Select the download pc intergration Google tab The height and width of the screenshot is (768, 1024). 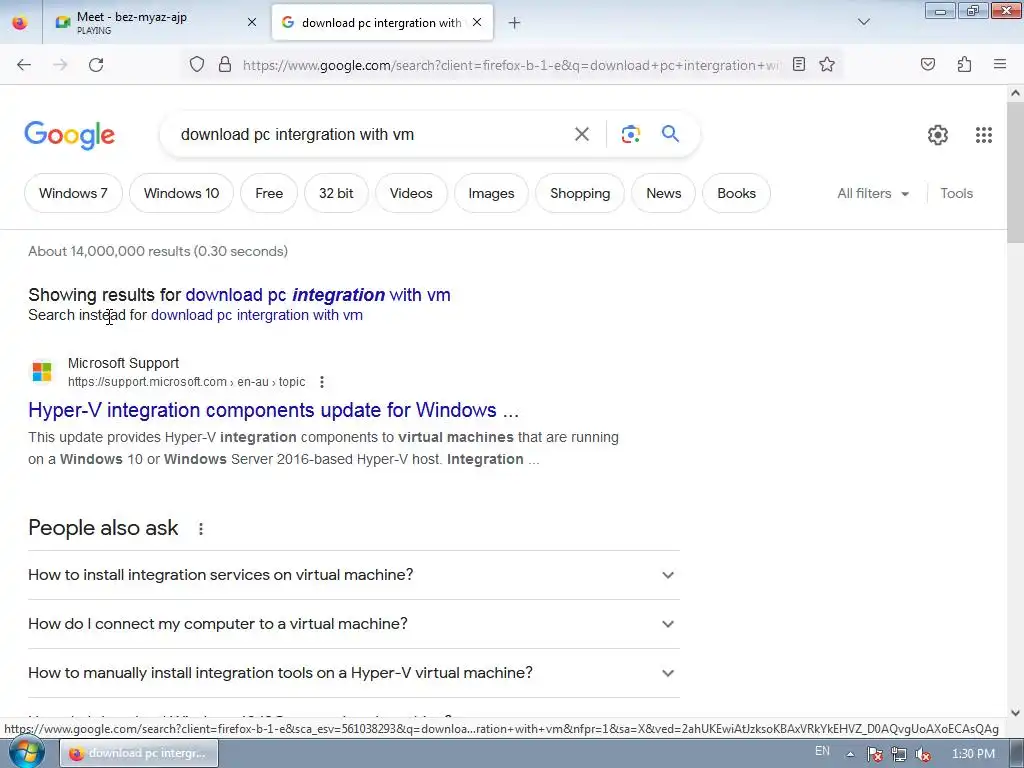pos(382,23)
